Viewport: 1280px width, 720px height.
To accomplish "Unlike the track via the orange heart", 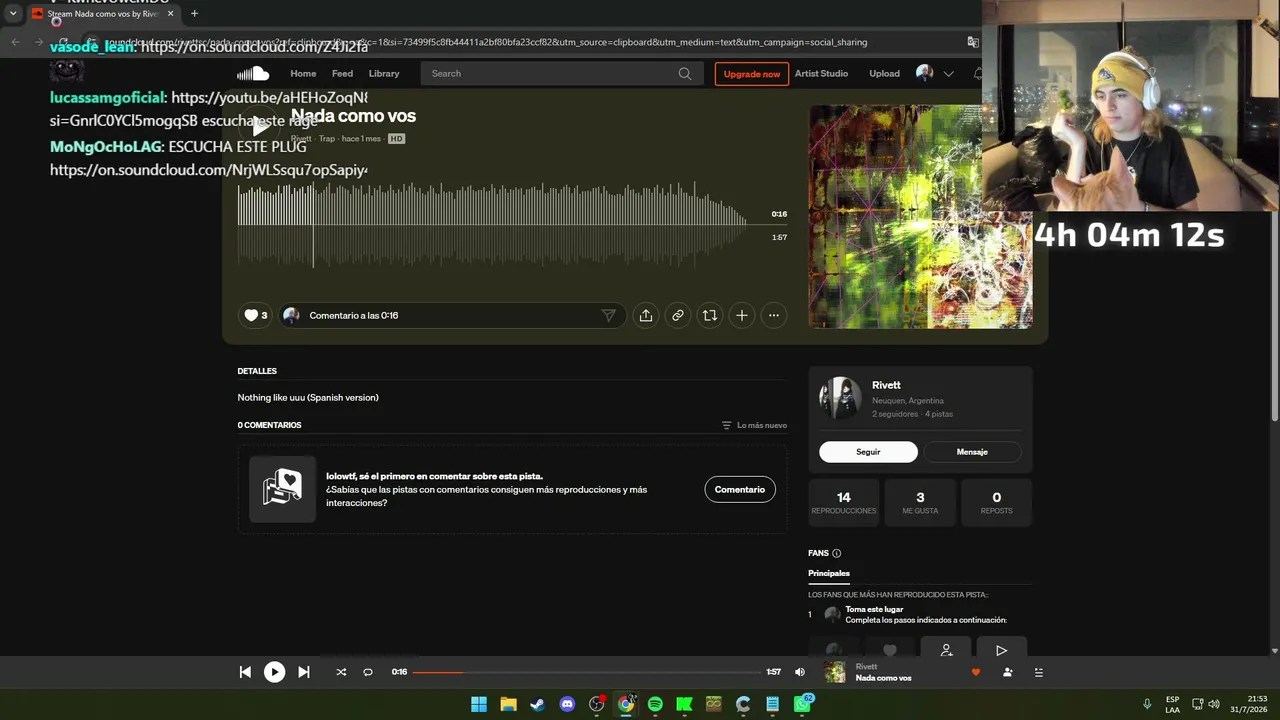I will (976, 672).
